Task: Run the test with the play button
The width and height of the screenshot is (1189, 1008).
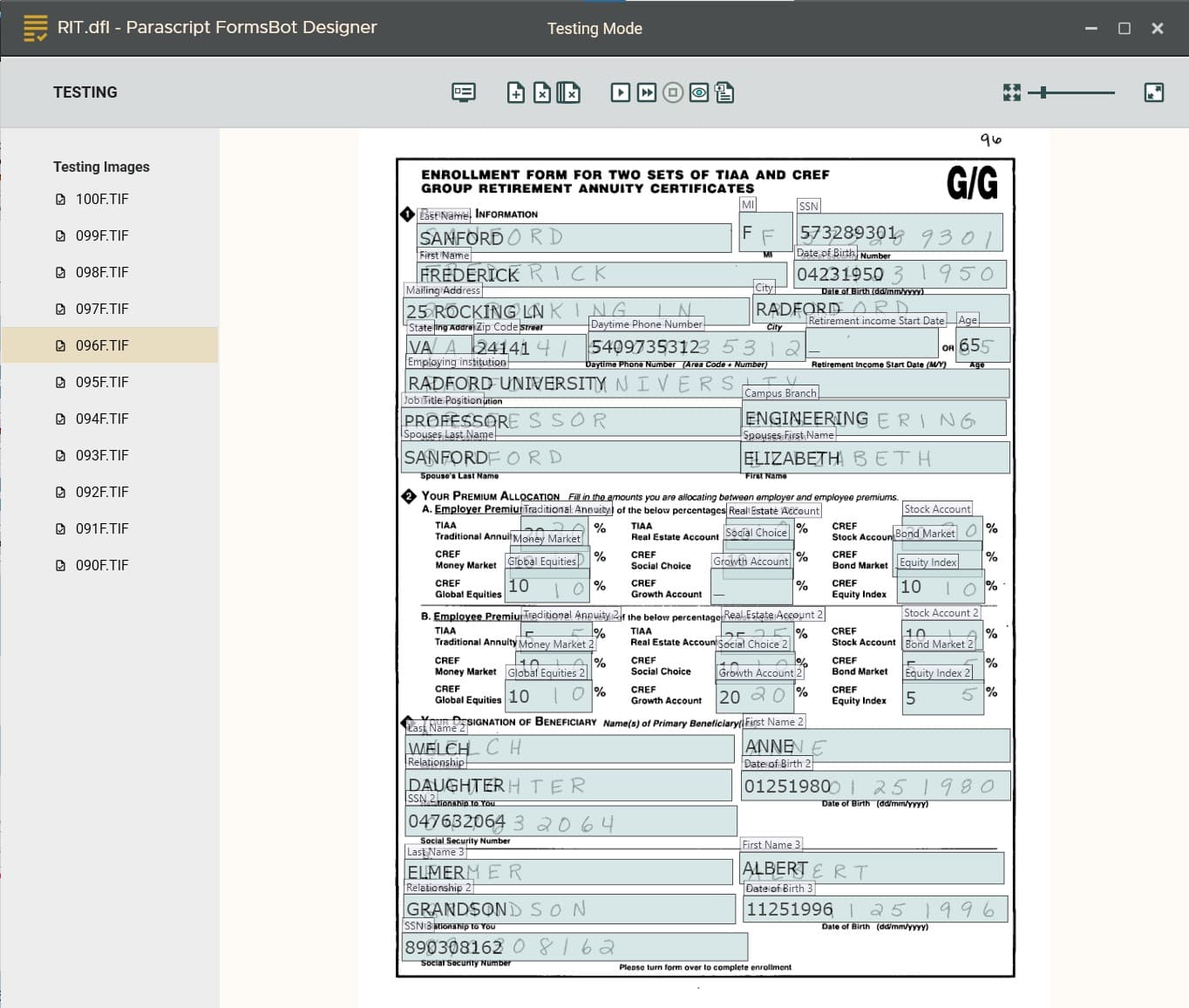Action: (621, 92)
